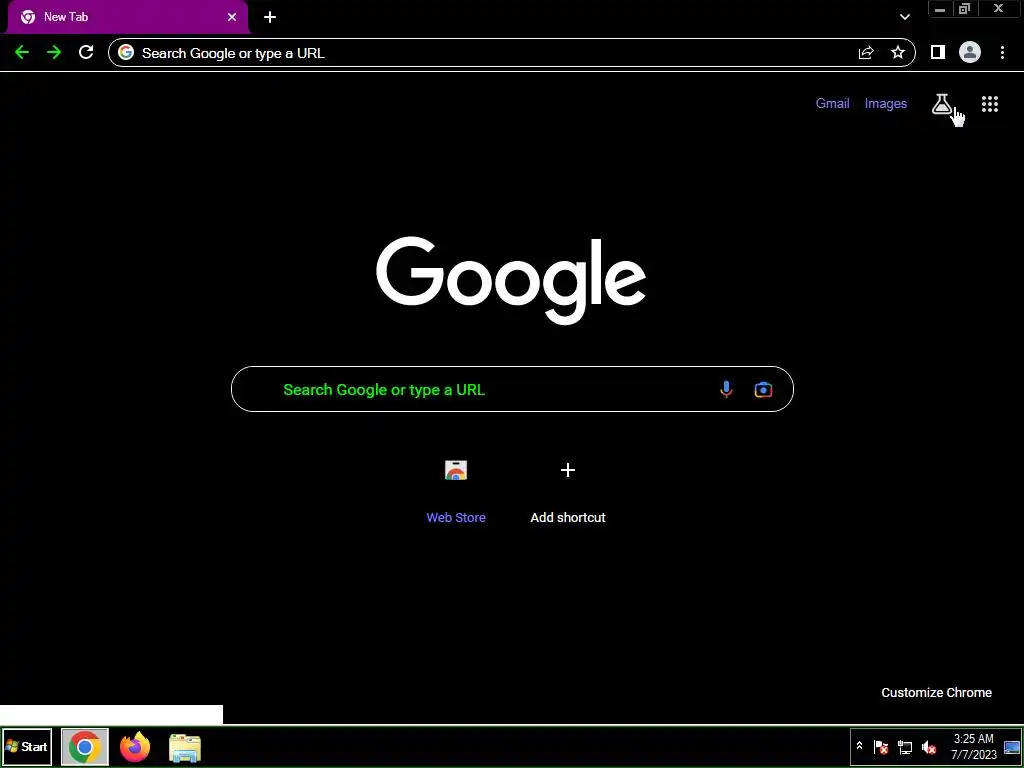Reload the page with the refresh icon
This screenshot has width=1024, height=768.
86,53
